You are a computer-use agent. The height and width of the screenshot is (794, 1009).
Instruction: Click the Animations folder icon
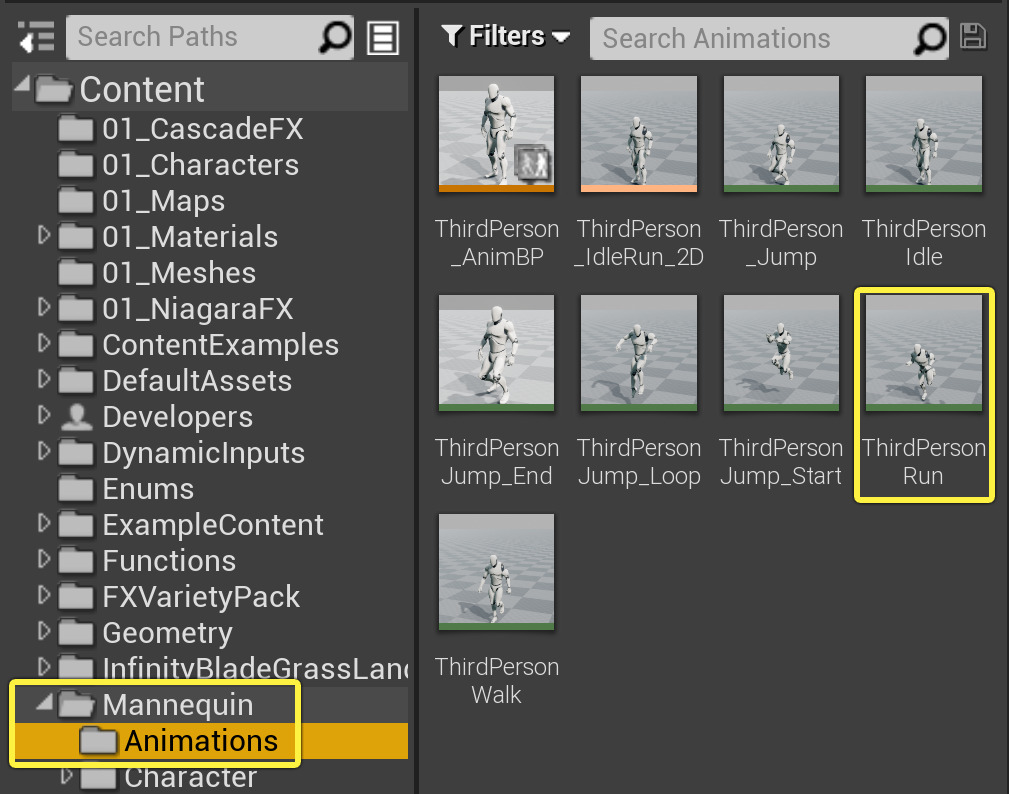pyautogui.click(x=98, y=741)
